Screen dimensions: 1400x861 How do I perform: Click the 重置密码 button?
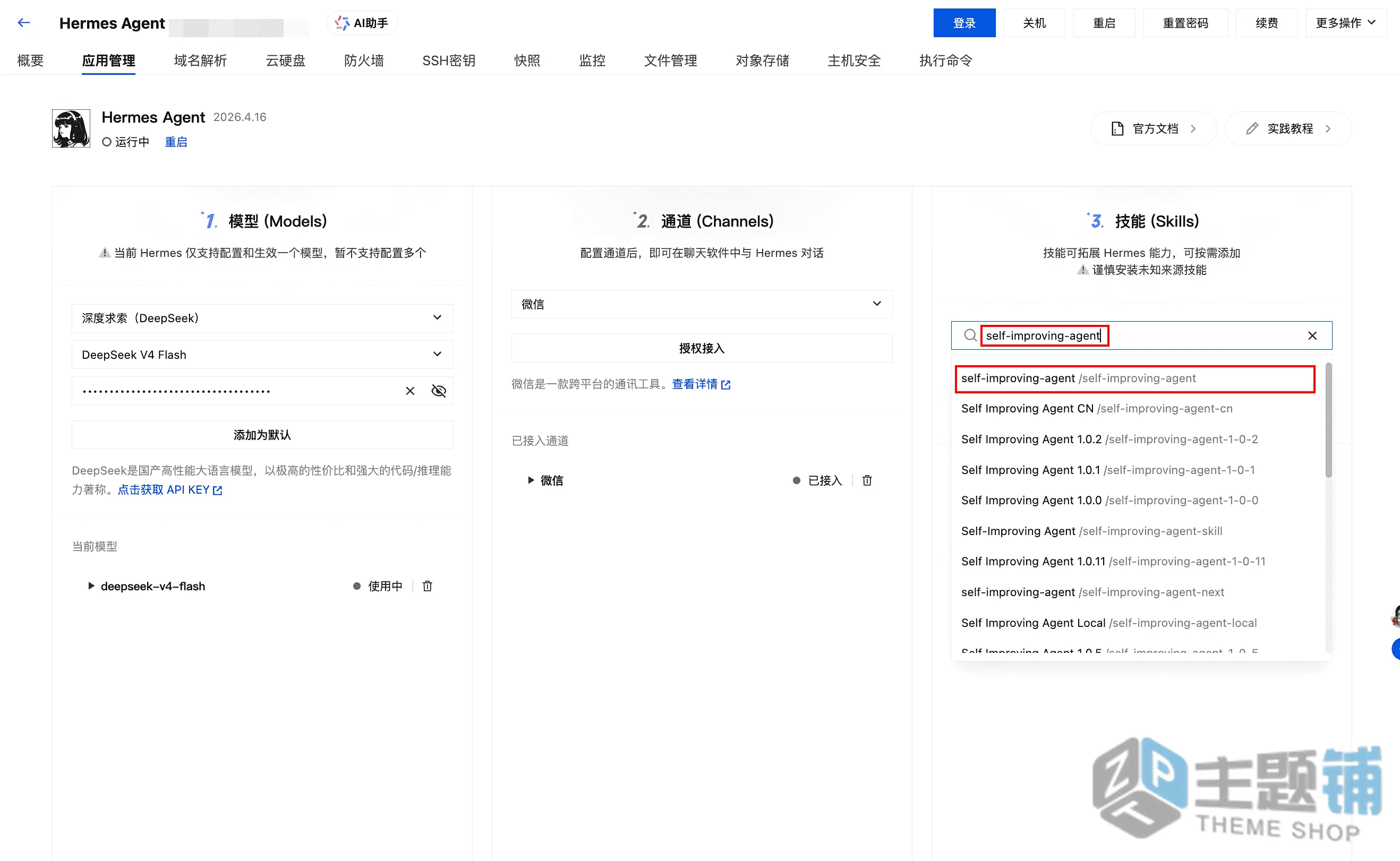[x=1185, y=23]
